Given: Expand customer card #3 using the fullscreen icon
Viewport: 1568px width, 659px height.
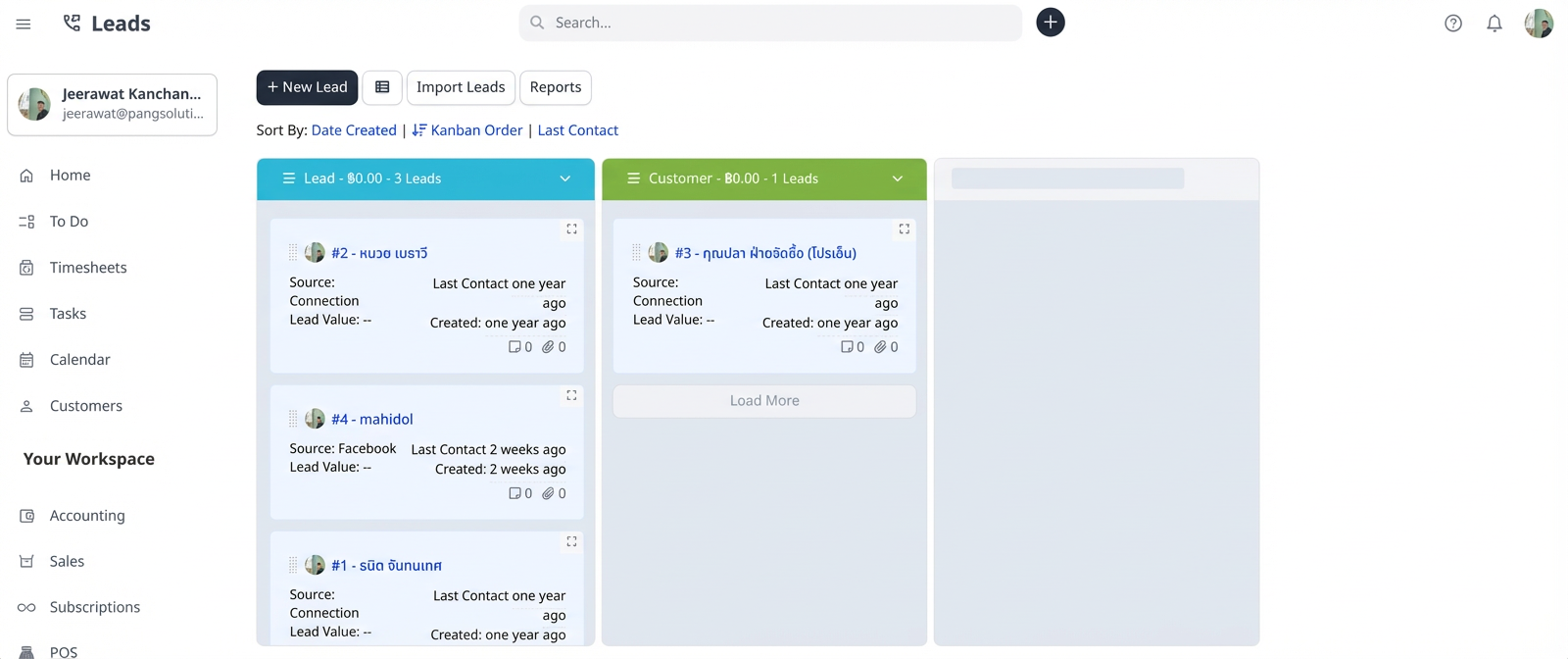Looking at the screenshot, I should coord(905,229).
